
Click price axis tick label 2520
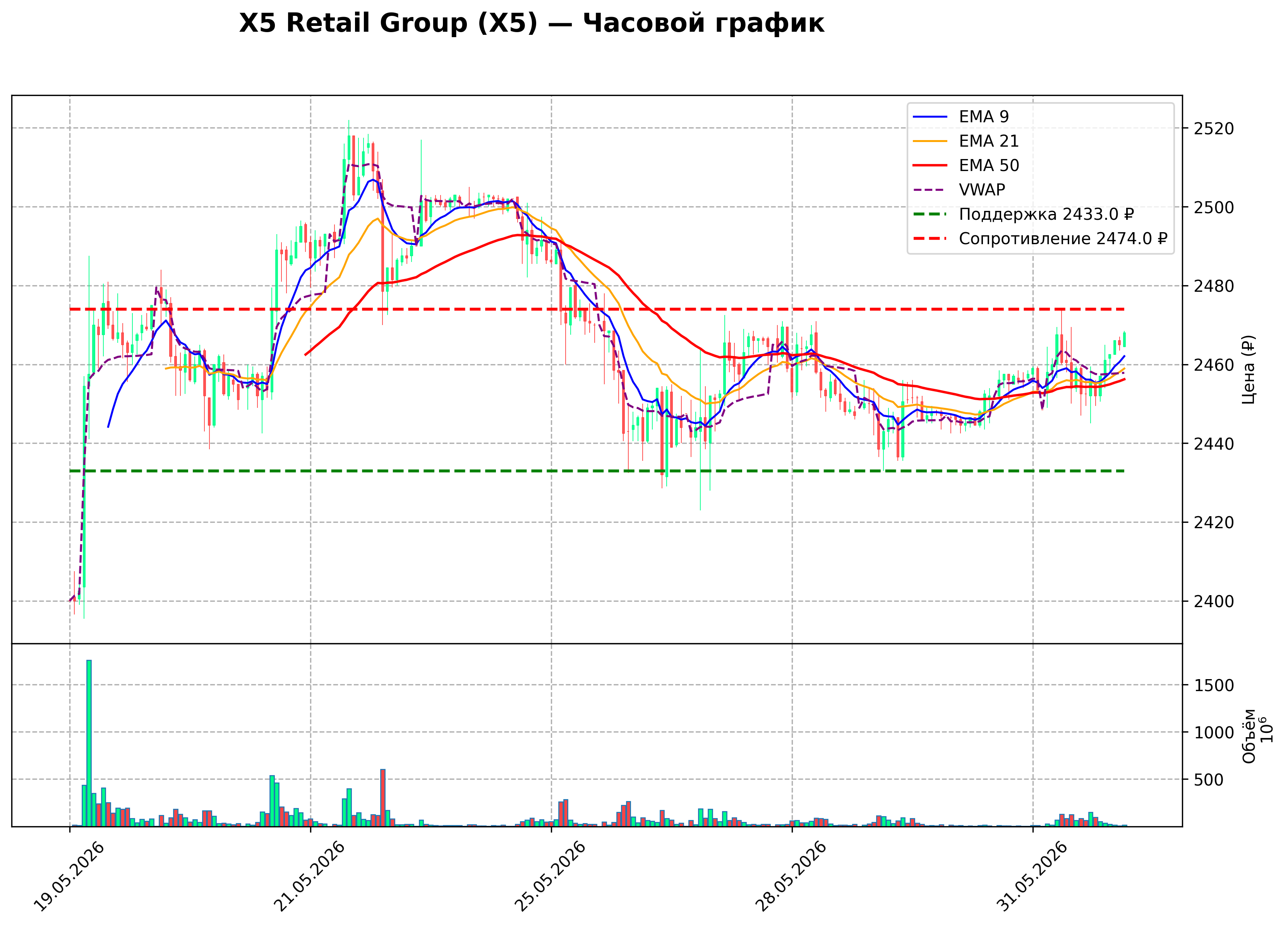(x=1214, y=129)
